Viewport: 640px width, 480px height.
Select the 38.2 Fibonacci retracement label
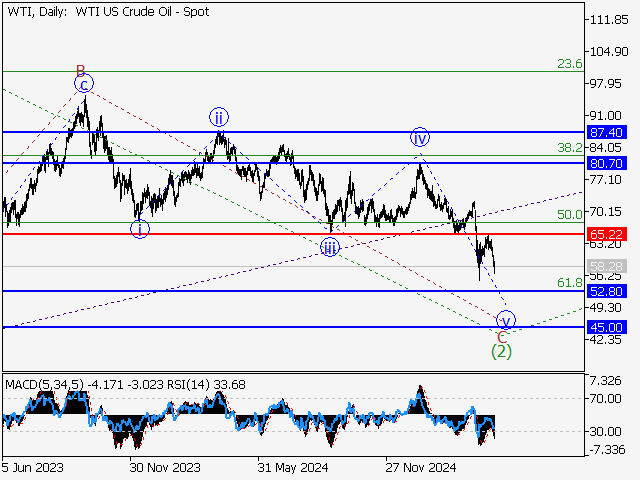click(x=569, y=146)
